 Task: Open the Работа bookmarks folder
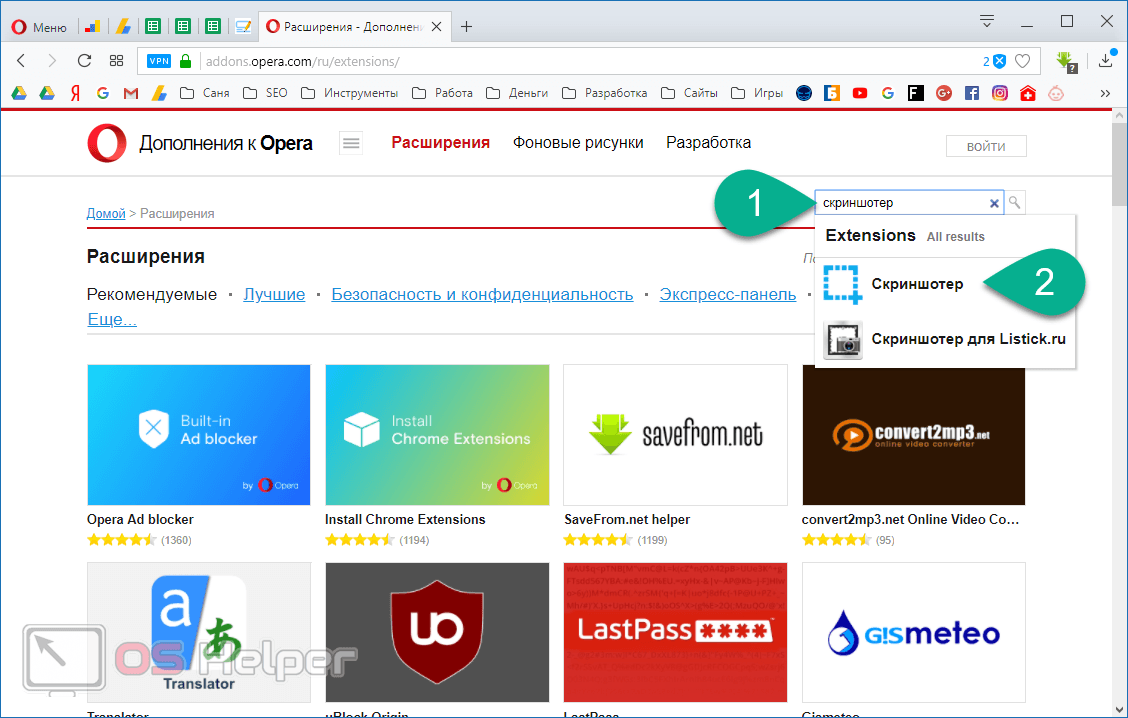442,93
